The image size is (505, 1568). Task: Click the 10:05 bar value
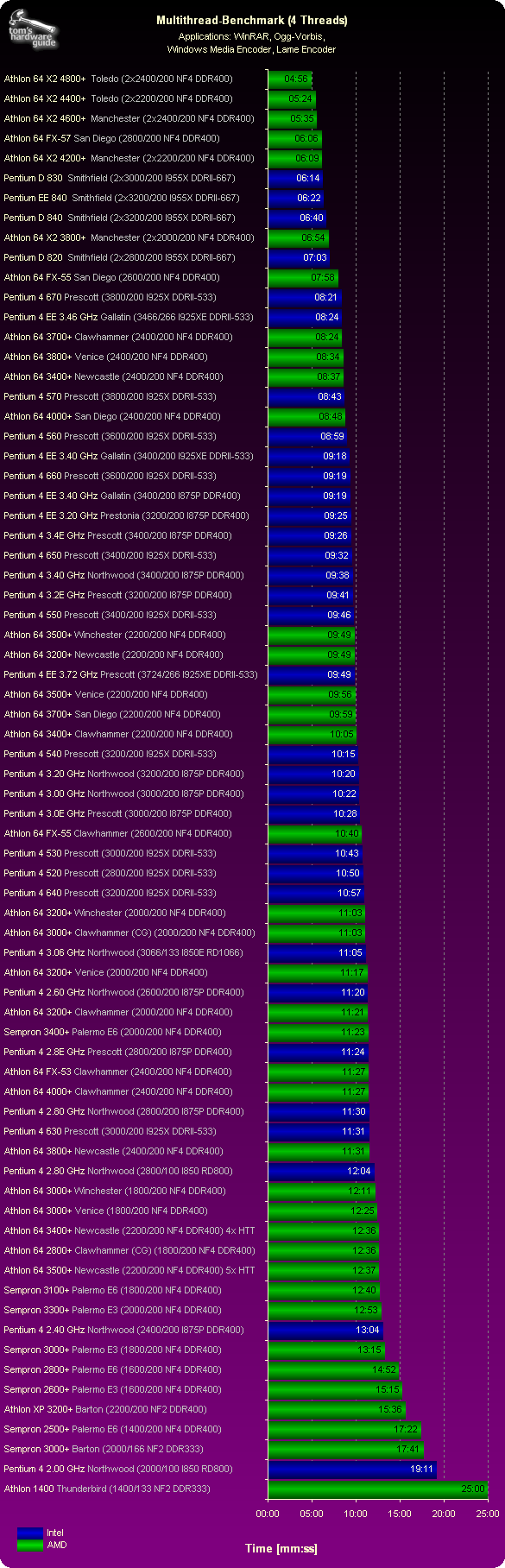pos(342,734)
